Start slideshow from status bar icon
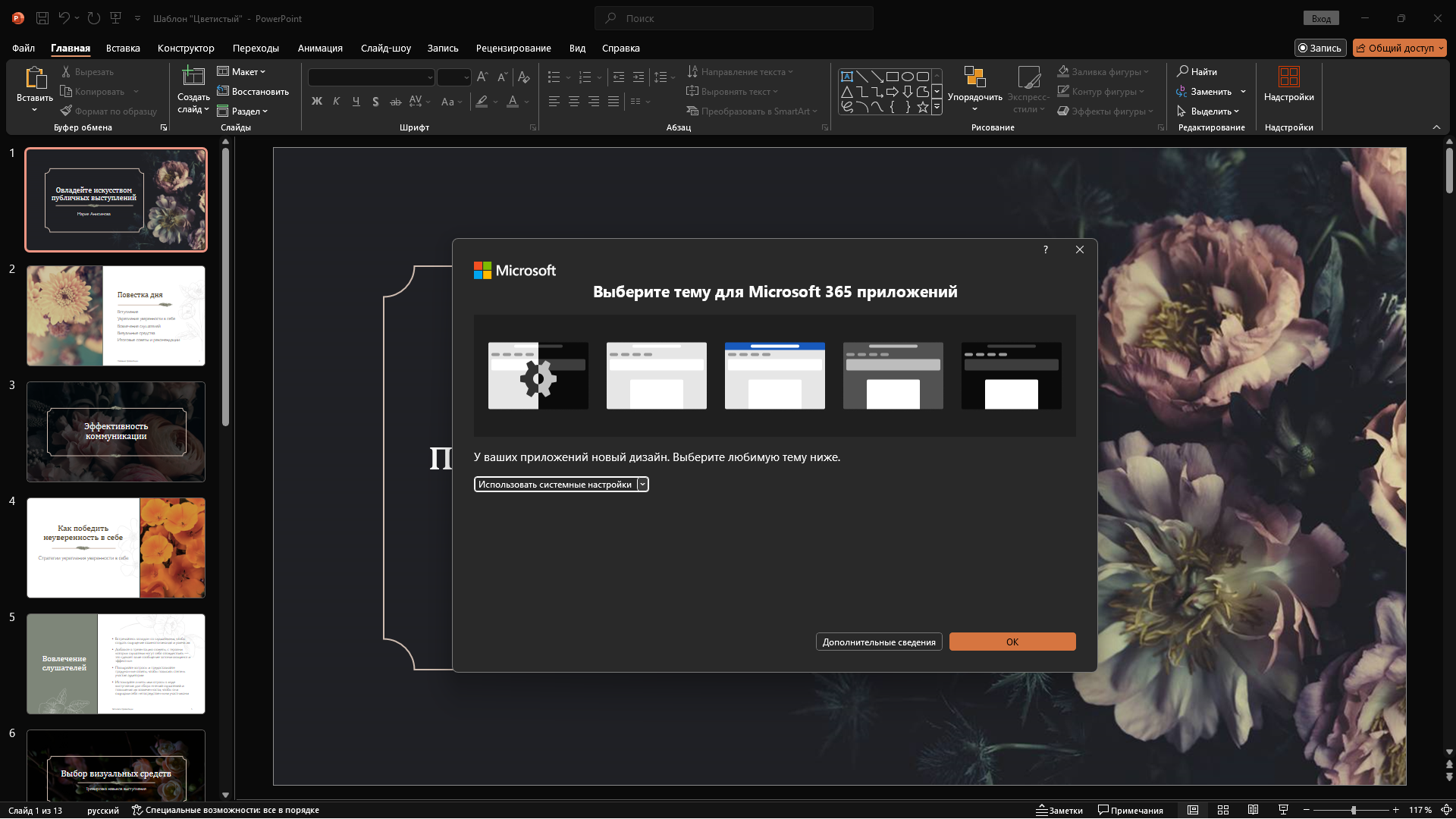Viewport: 1456px width, 819px height. [x=1283, y=811]
